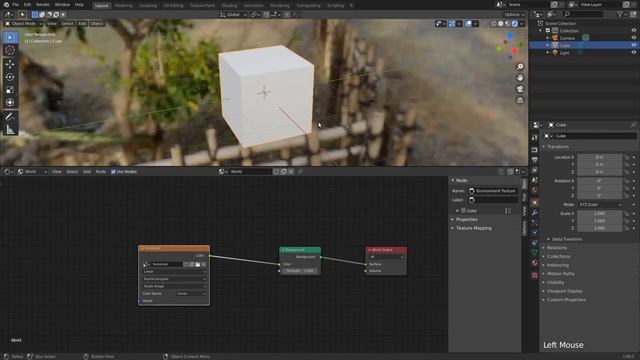This screenshot has height=360, width=640.
Task: Select the Background node header
Action: point(300,250)
